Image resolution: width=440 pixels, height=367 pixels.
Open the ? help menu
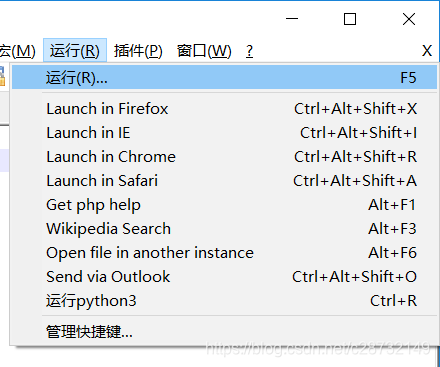point(249,51)
